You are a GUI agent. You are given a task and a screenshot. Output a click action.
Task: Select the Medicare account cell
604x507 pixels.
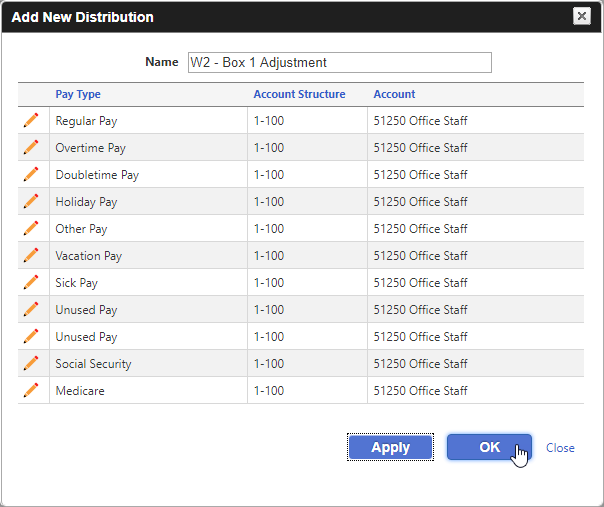click(475, 390)
